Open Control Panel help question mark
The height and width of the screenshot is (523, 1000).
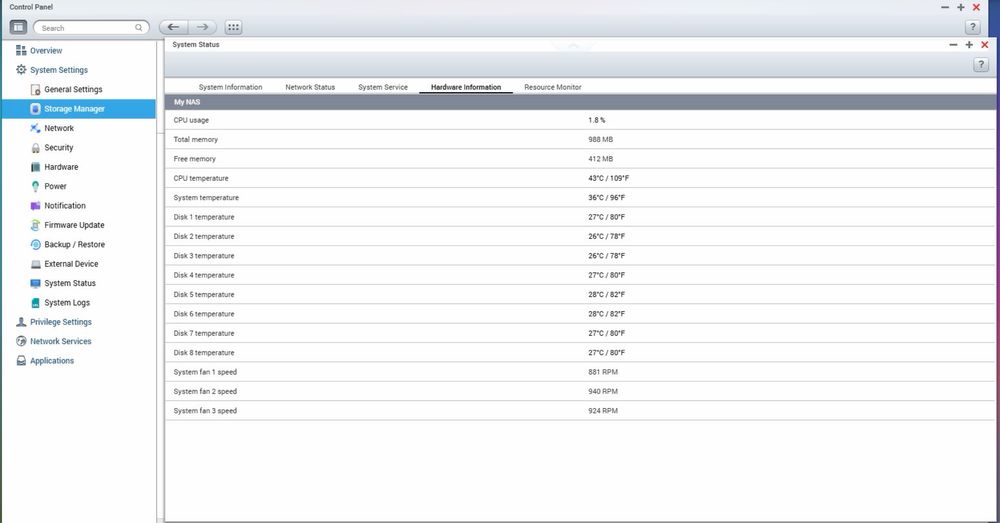[973, 27]
